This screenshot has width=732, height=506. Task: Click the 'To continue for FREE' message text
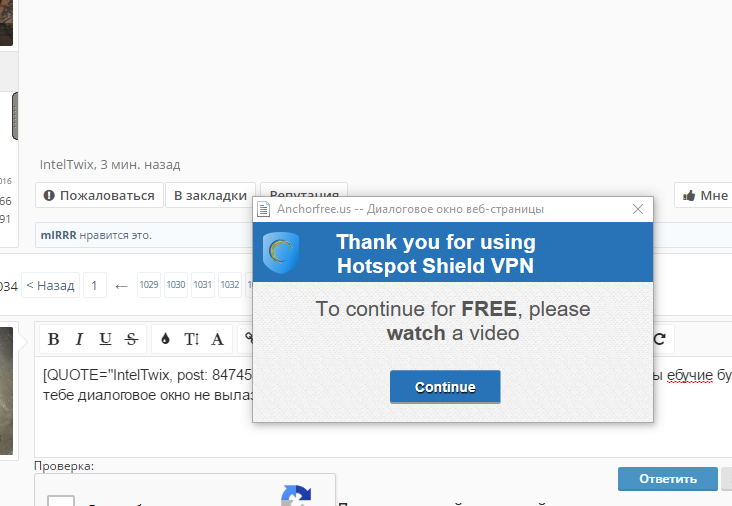[453, 321]
